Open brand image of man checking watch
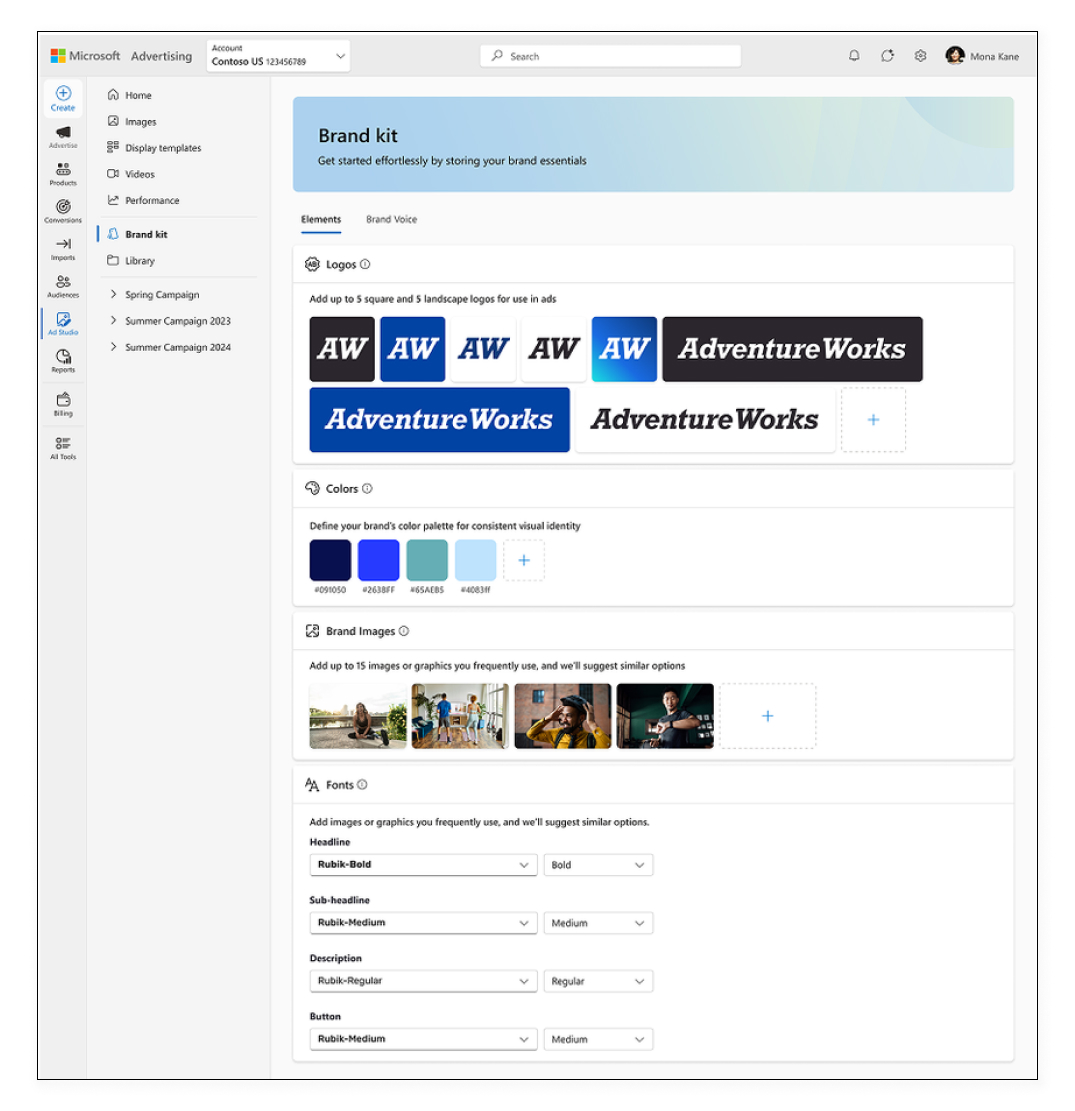This screenshot has width=1075, height=1111. tap(665, 716)
